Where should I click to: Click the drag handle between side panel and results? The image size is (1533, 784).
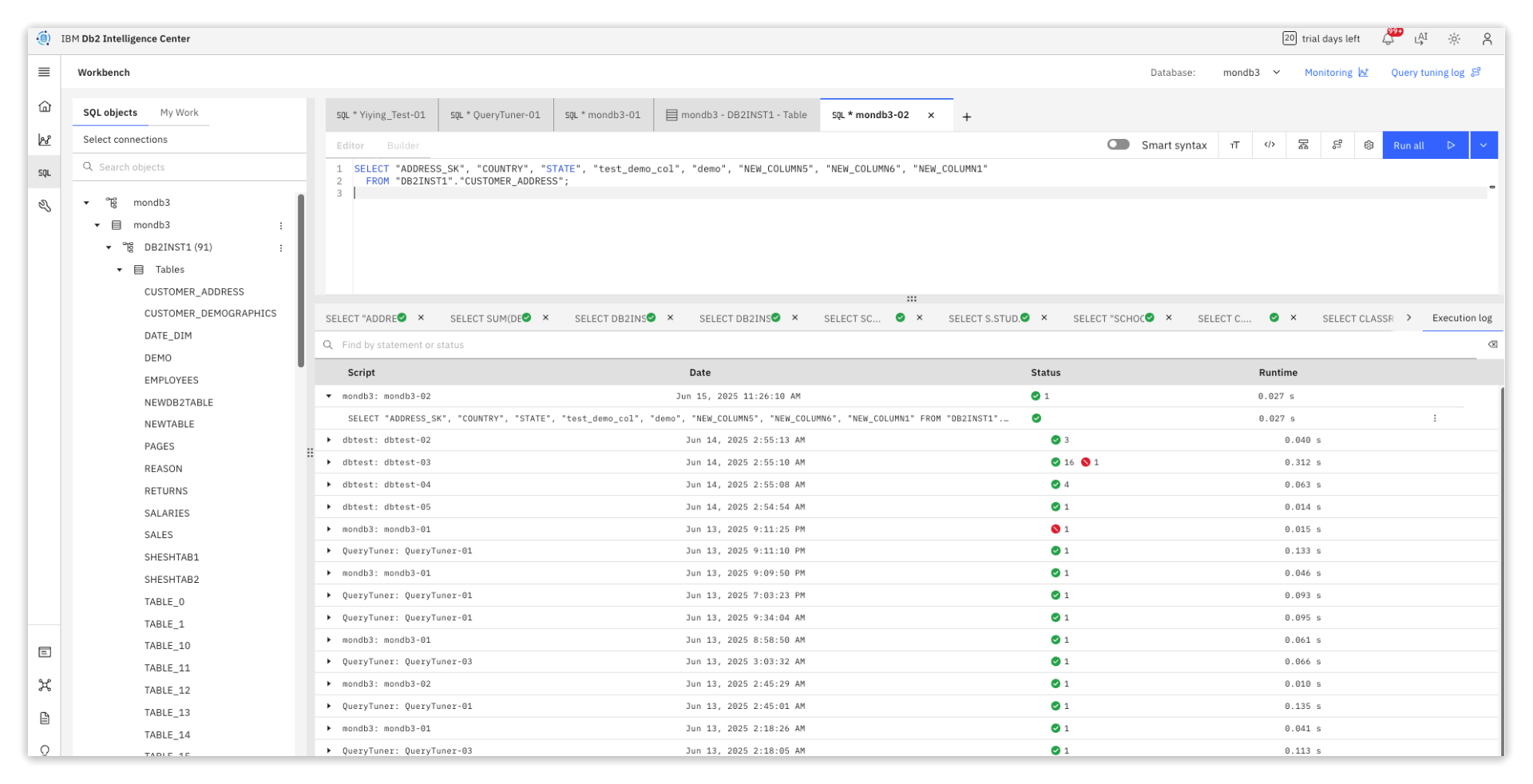point(310,453)
